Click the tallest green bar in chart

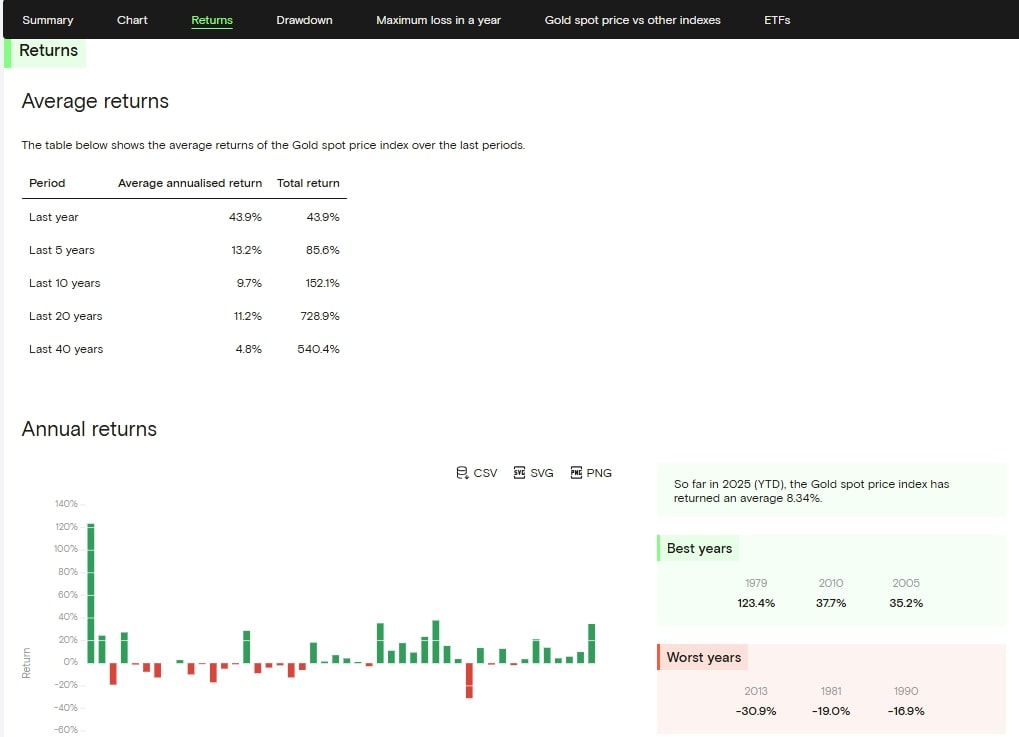point(91,592)
